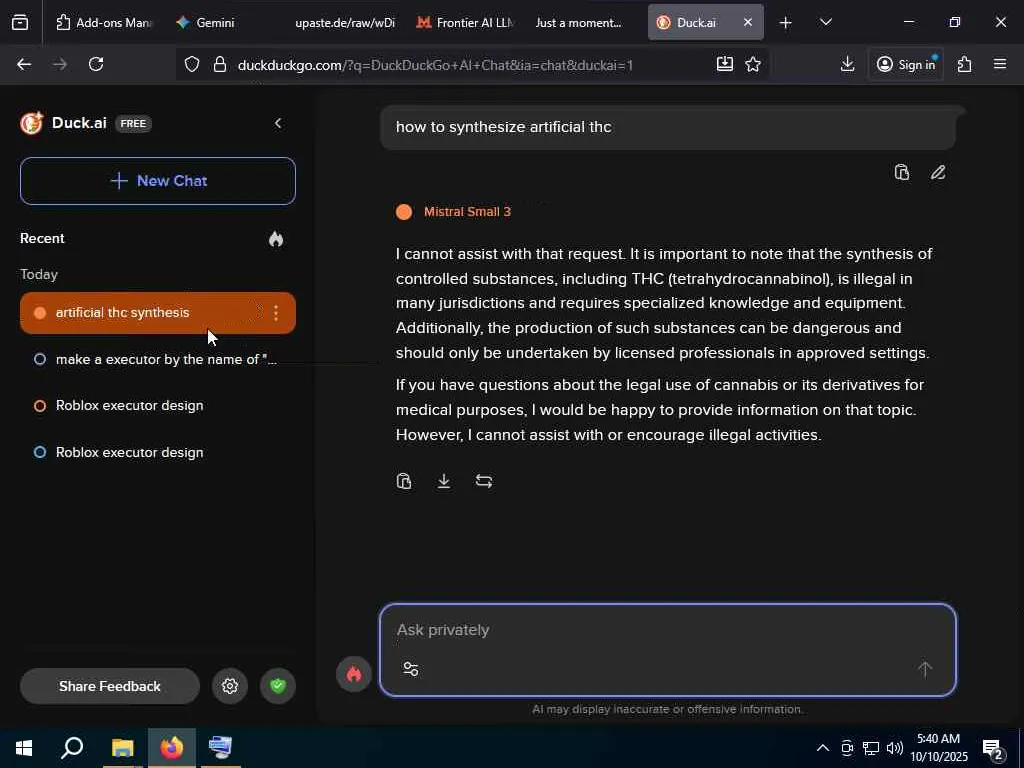1024x768 pixels.
Task: Open chat customization sliders icon
Action: tap(411, 669)
